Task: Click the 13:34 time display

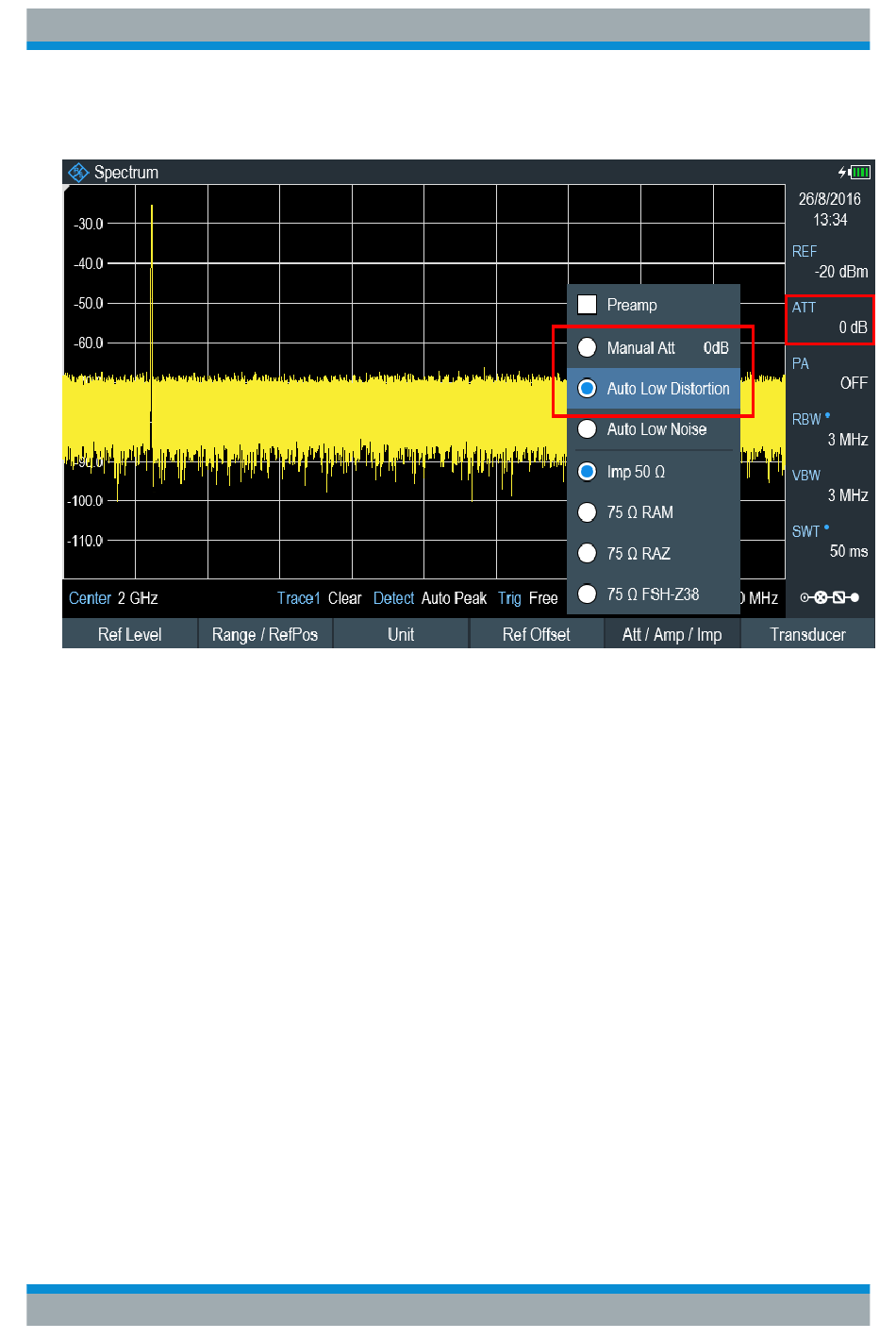Action: (x=830, y=220)
